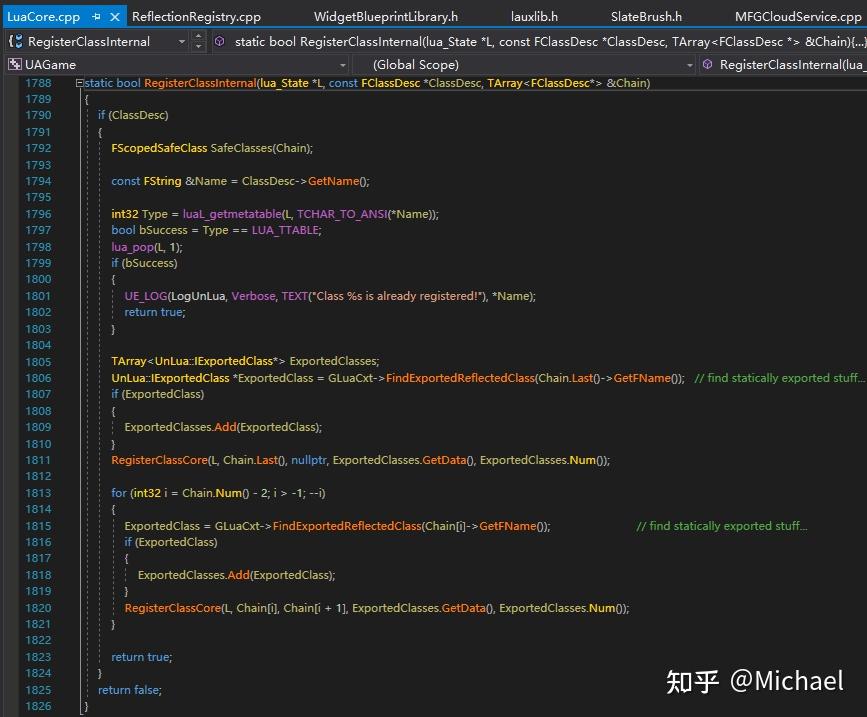Click the namespace braces icon beside RegisterClassInternal
This screenshot has width=867, height=717.
(x=15, y=41)
